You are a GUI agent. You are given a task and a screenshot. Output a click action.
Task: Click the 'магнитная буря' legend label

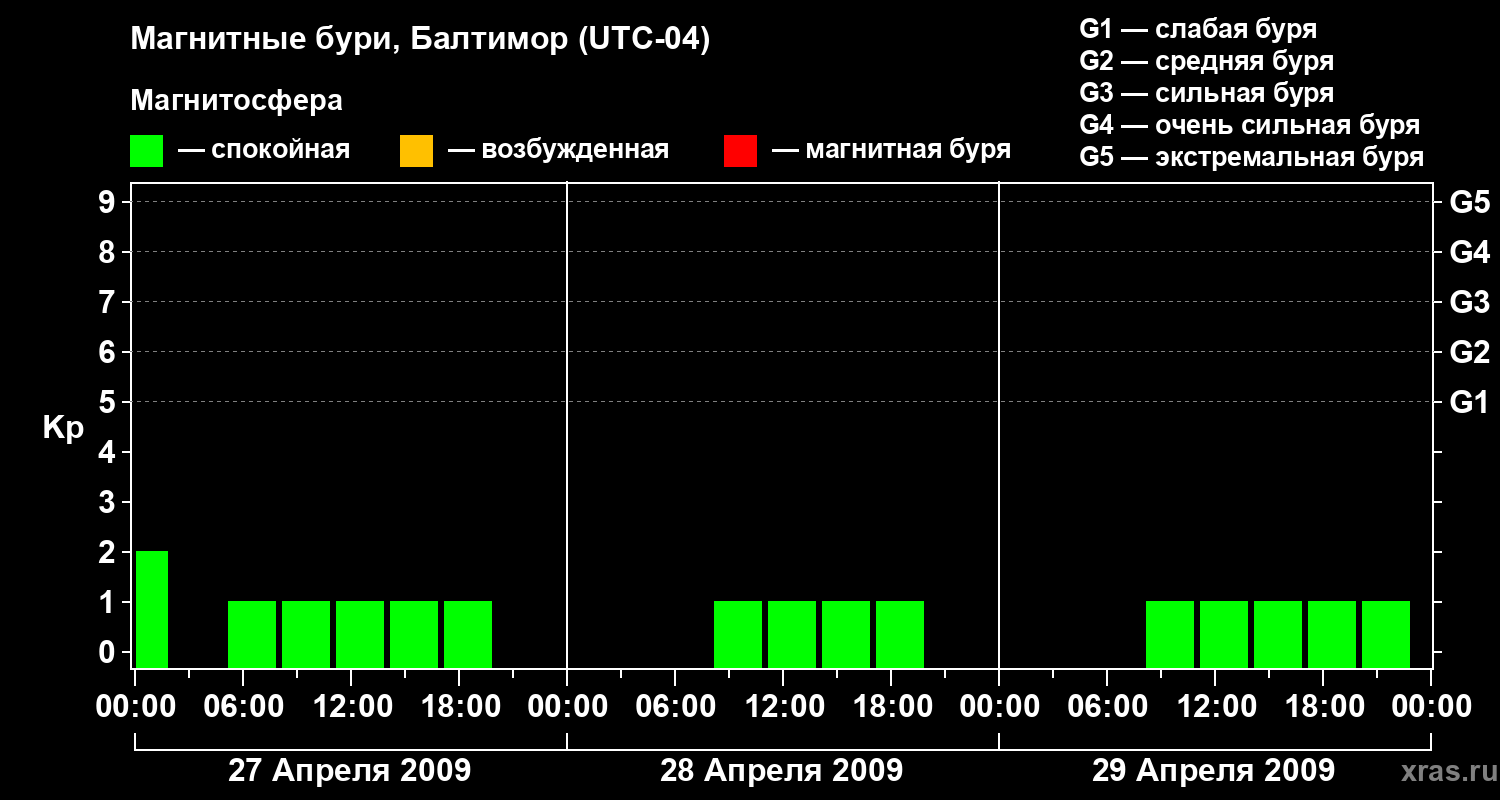pos(908,150)
